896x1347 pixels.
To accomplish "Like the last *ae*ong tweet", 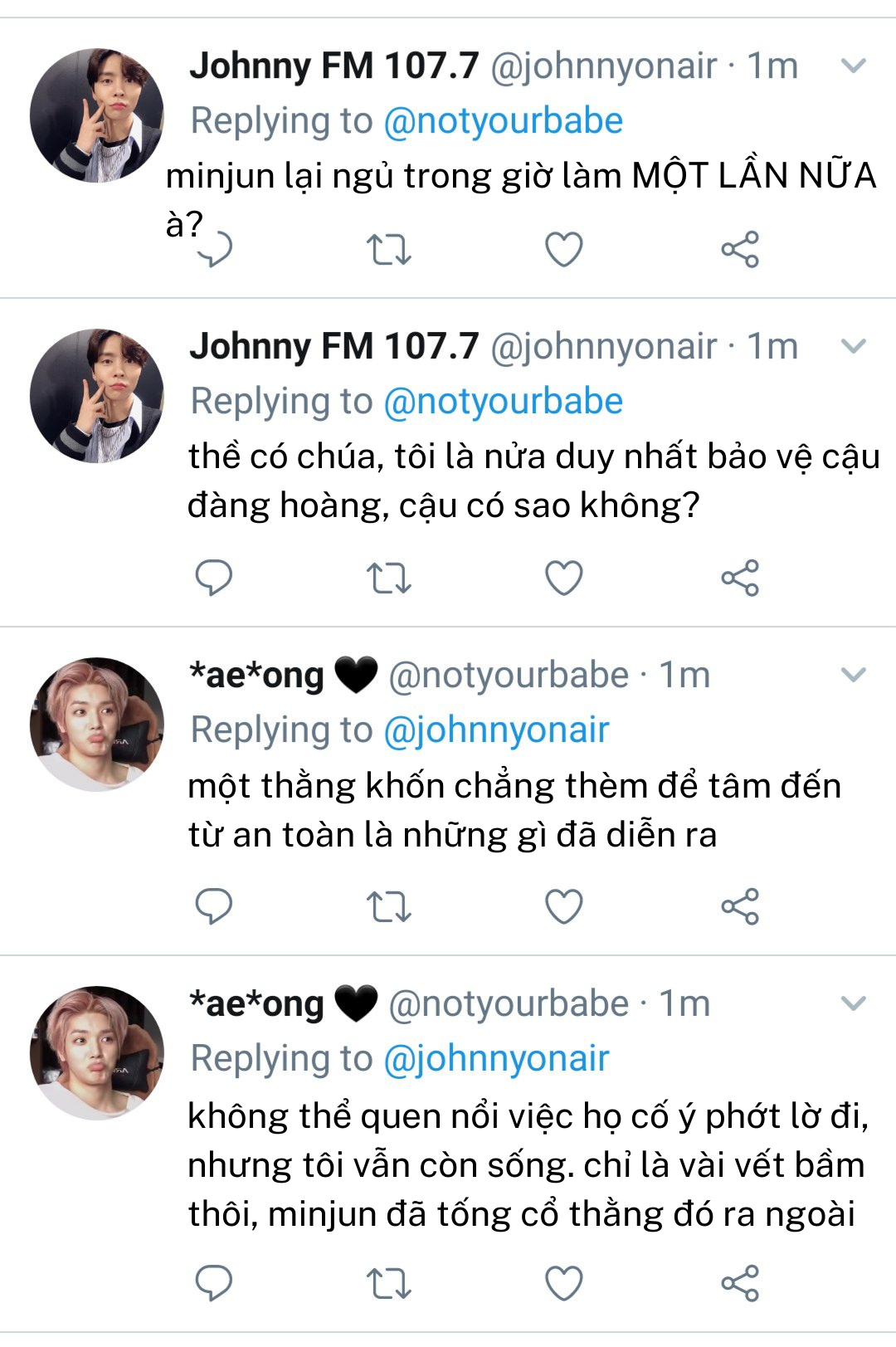I will [x=563, y=1283].
